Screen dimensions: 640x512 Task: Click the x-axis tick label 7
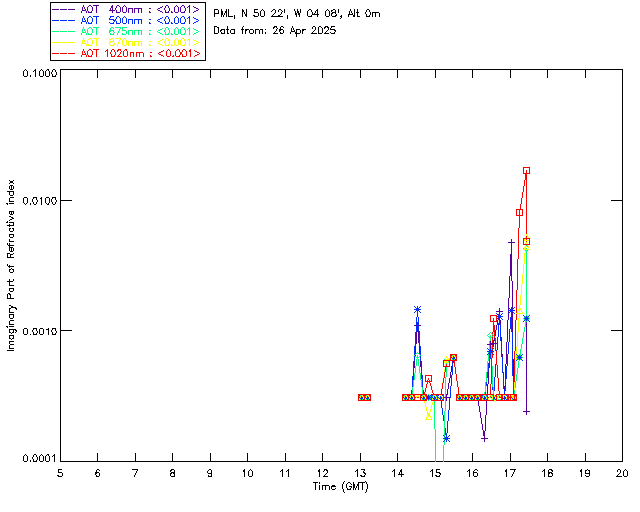135,473
